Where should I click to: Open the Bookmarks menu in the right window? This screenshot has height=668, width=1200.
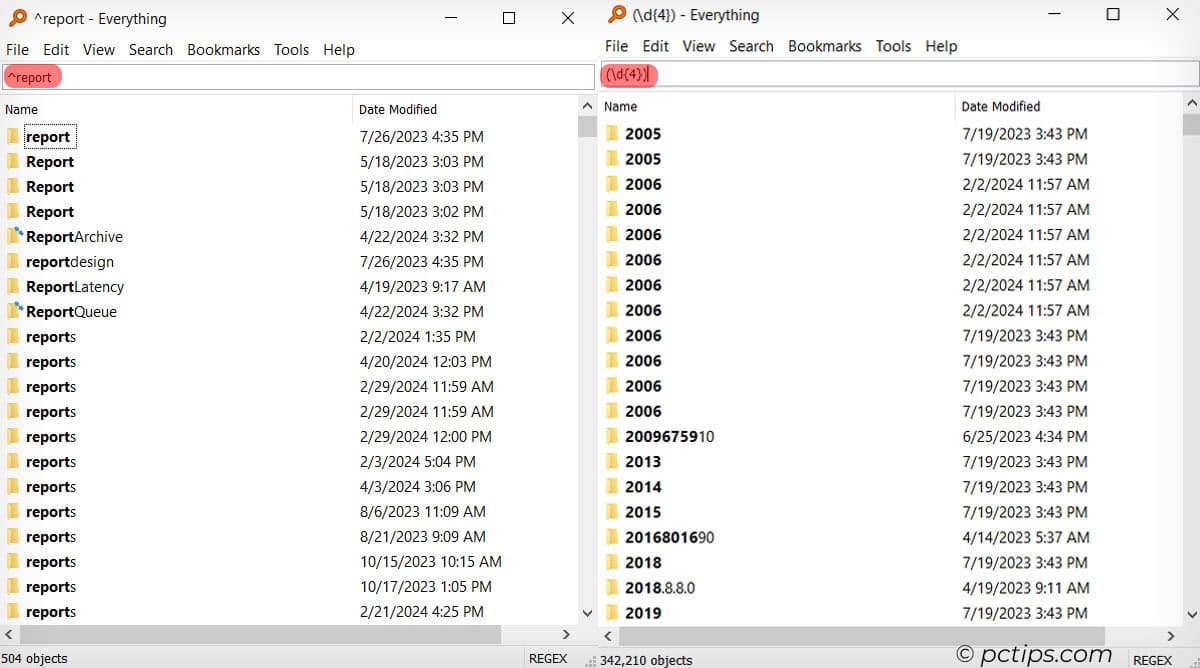[x=825, y=46]
